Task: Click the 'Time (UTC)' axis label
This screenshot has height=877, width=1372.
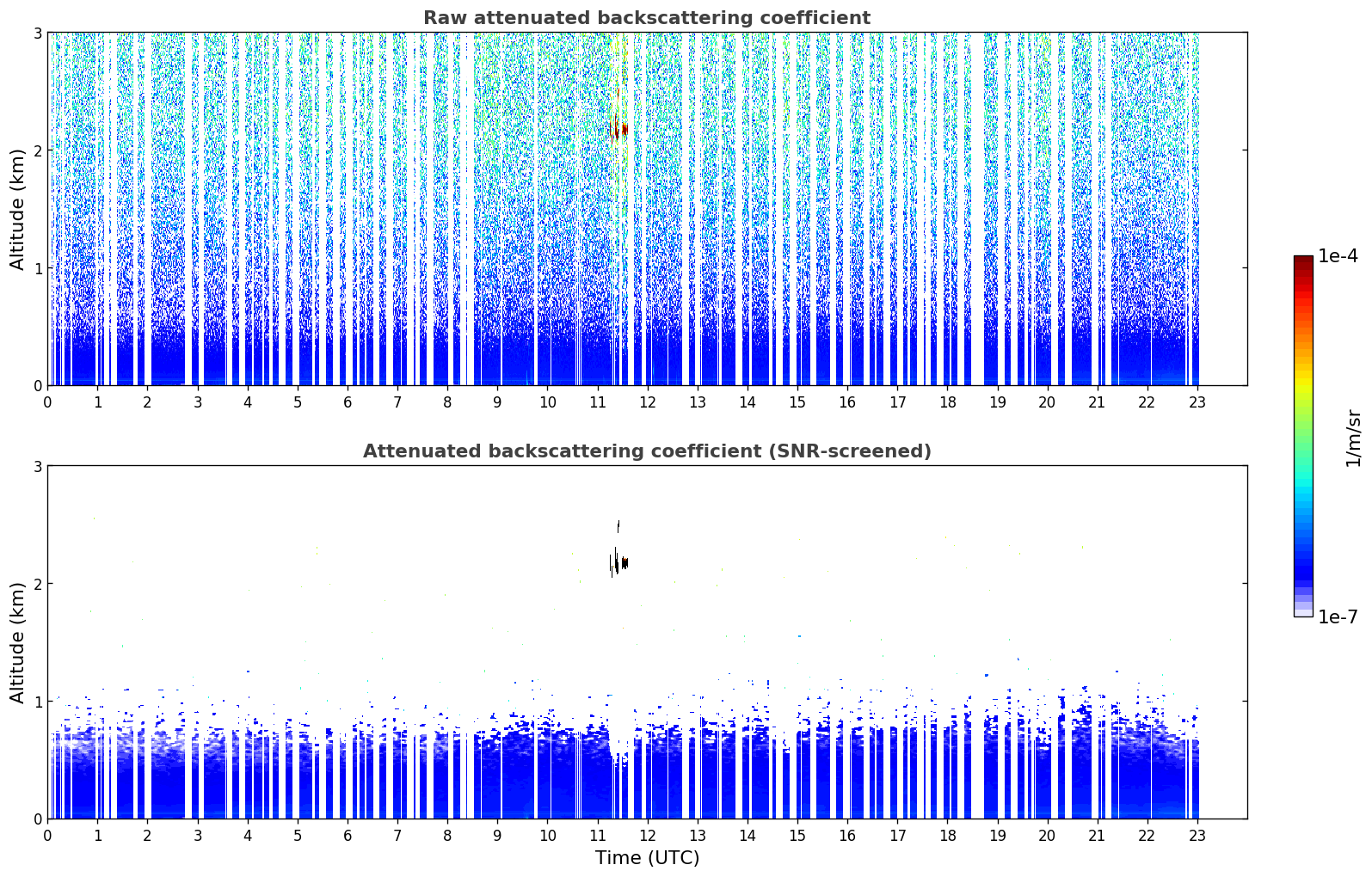Action: click(647, 858)
